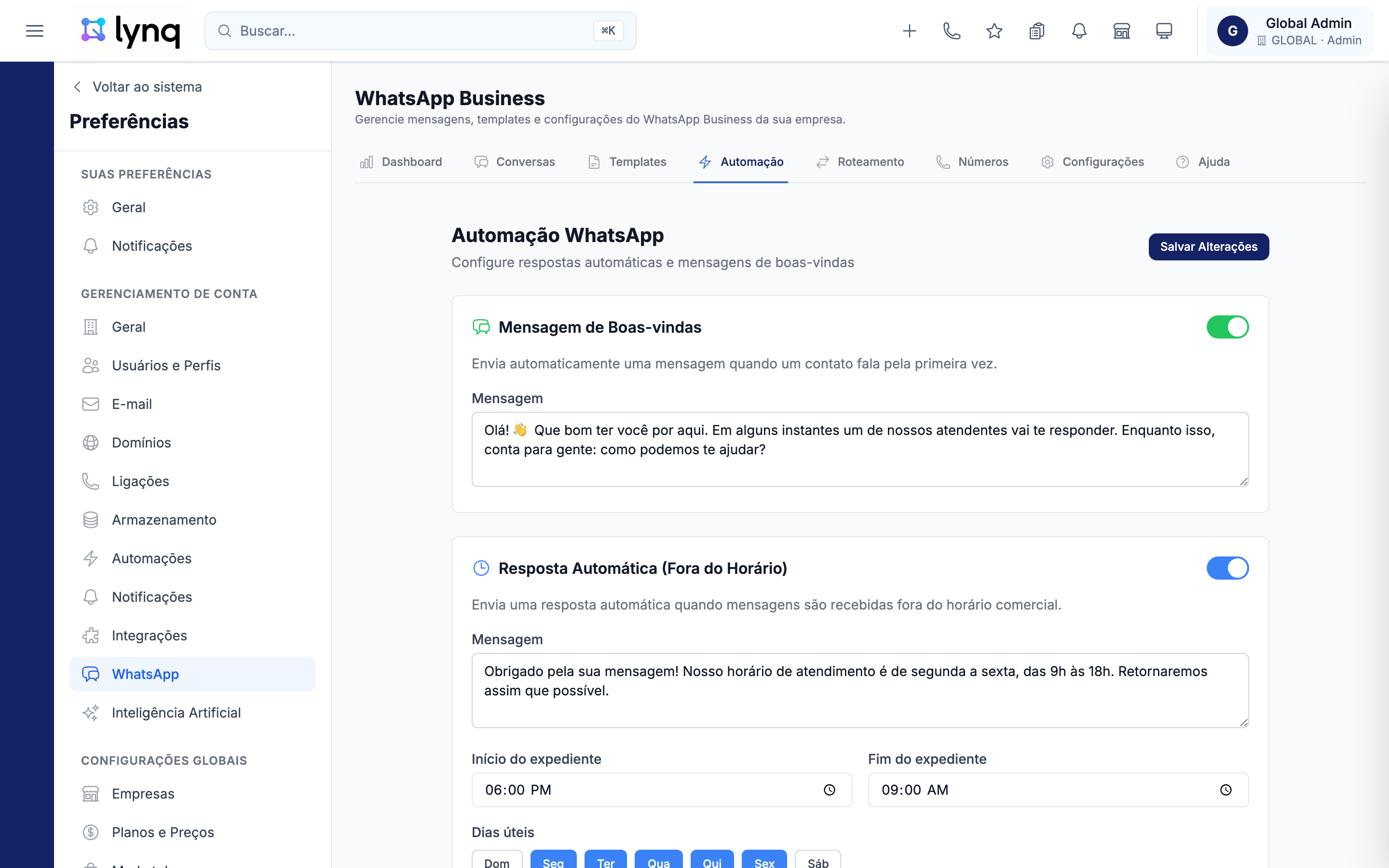Open Global Admin user profile menu
1389x868 pixels.
[x=1289, y=31]
